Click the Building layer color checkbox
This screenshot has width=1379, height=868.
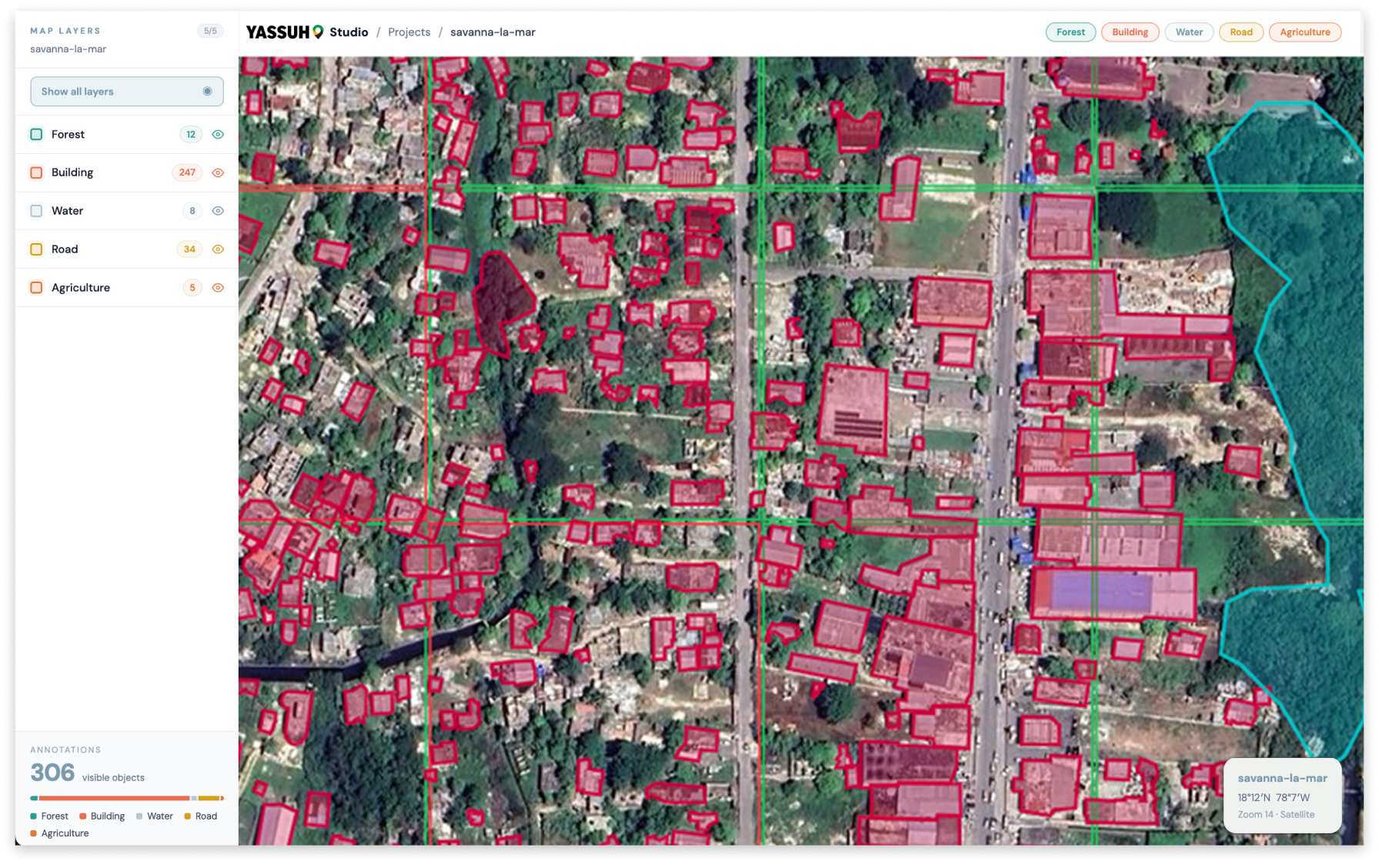36,173
